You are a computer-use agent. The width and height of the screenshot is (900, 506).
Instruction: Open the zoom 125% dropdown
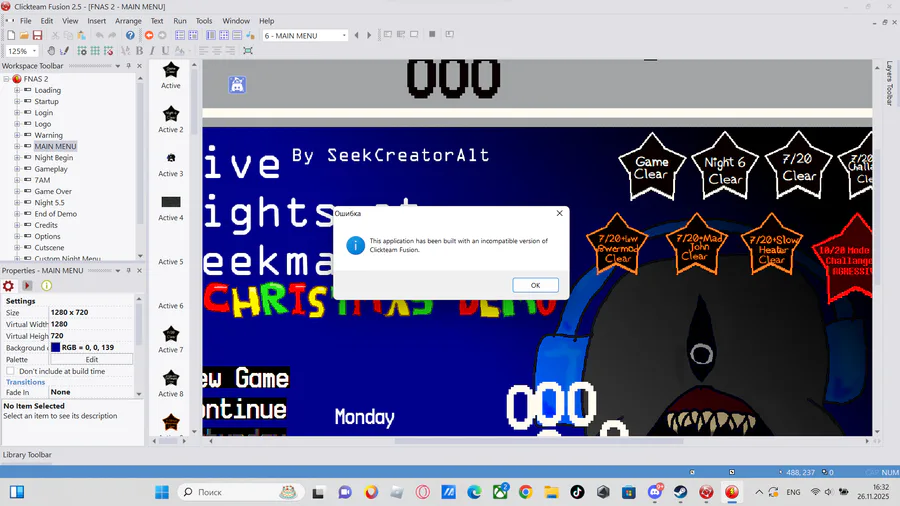[x=34, y=51]
